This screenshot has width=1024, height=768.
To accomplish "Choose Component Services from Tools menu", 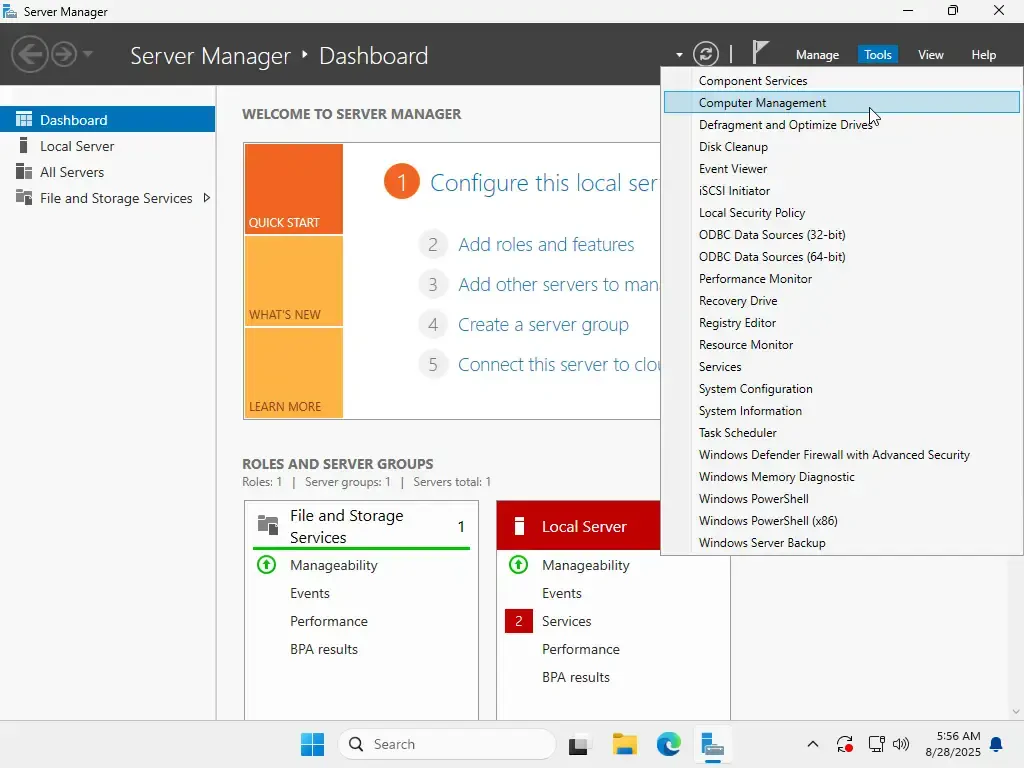I will (x=841, y=80).
